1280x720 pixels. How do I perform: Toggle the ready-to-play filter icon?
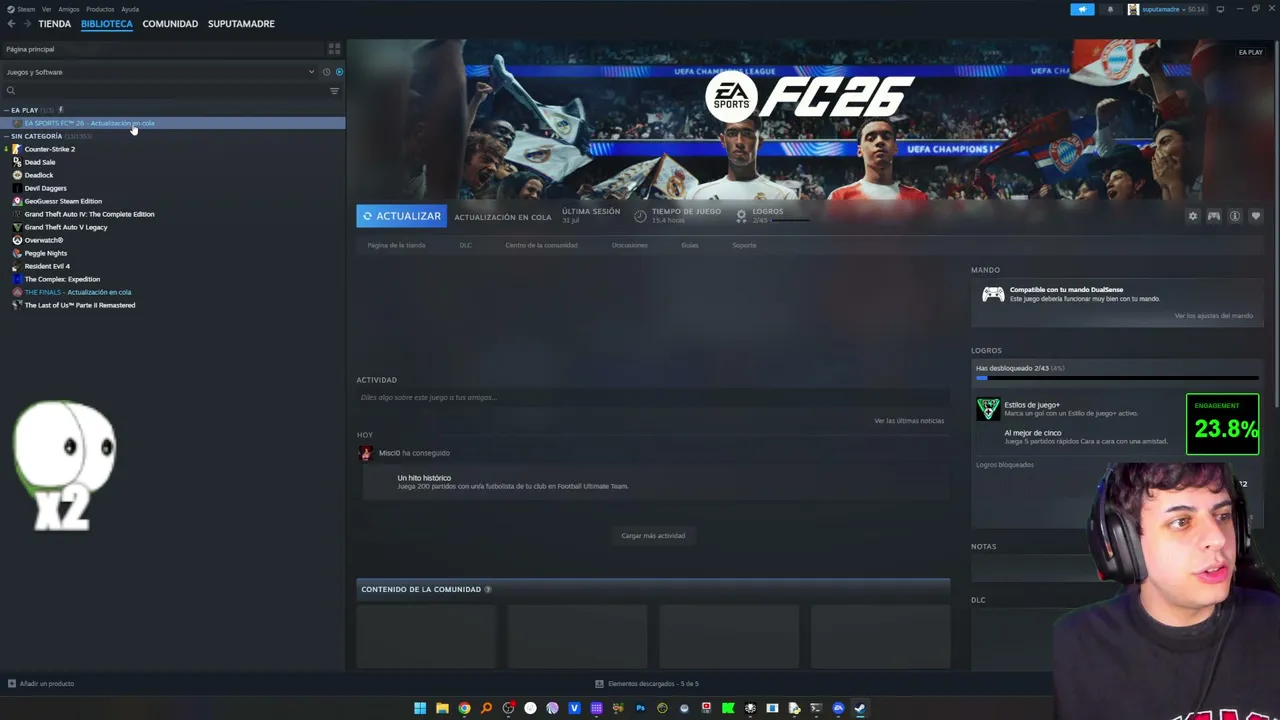pyautogui.click(x=339, y=72)
